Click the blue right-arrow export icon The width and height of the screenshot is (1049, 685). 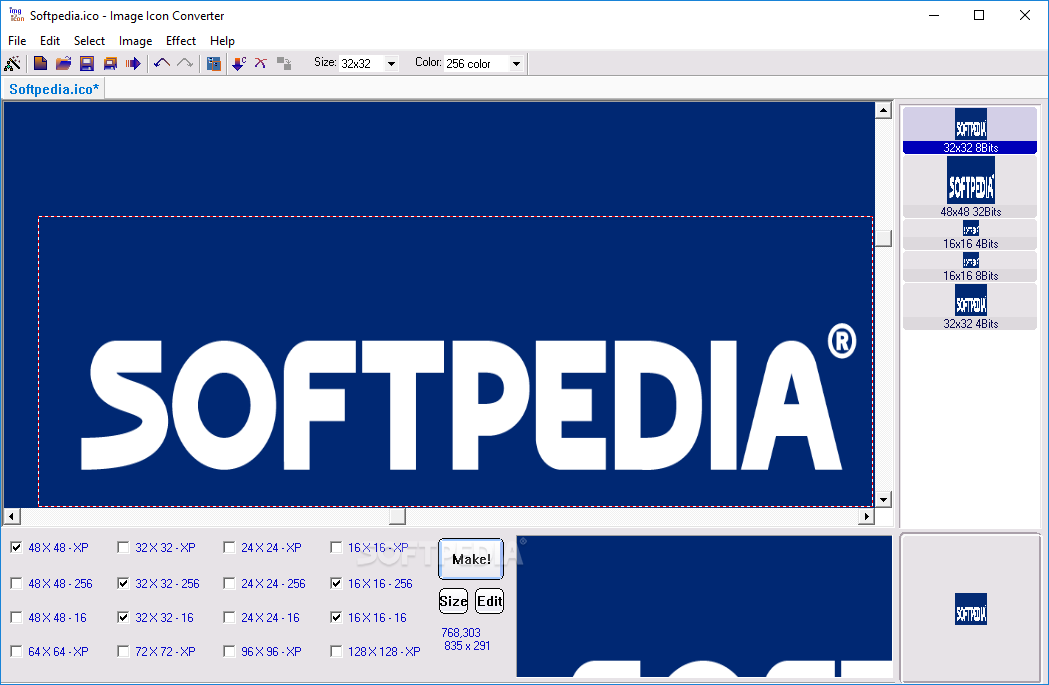click(x=133, y=64)
